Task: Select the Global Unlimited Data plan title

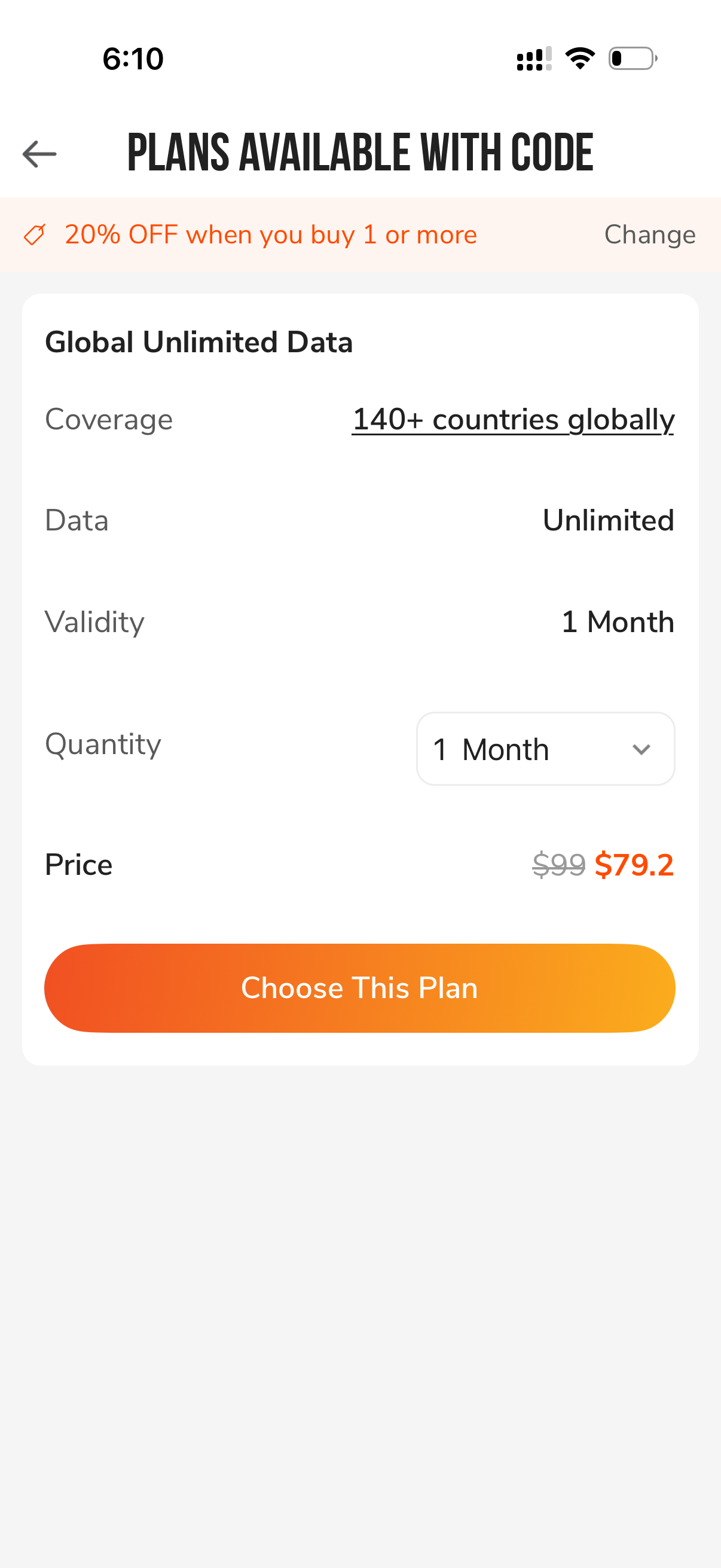Action: click(199, 342)
